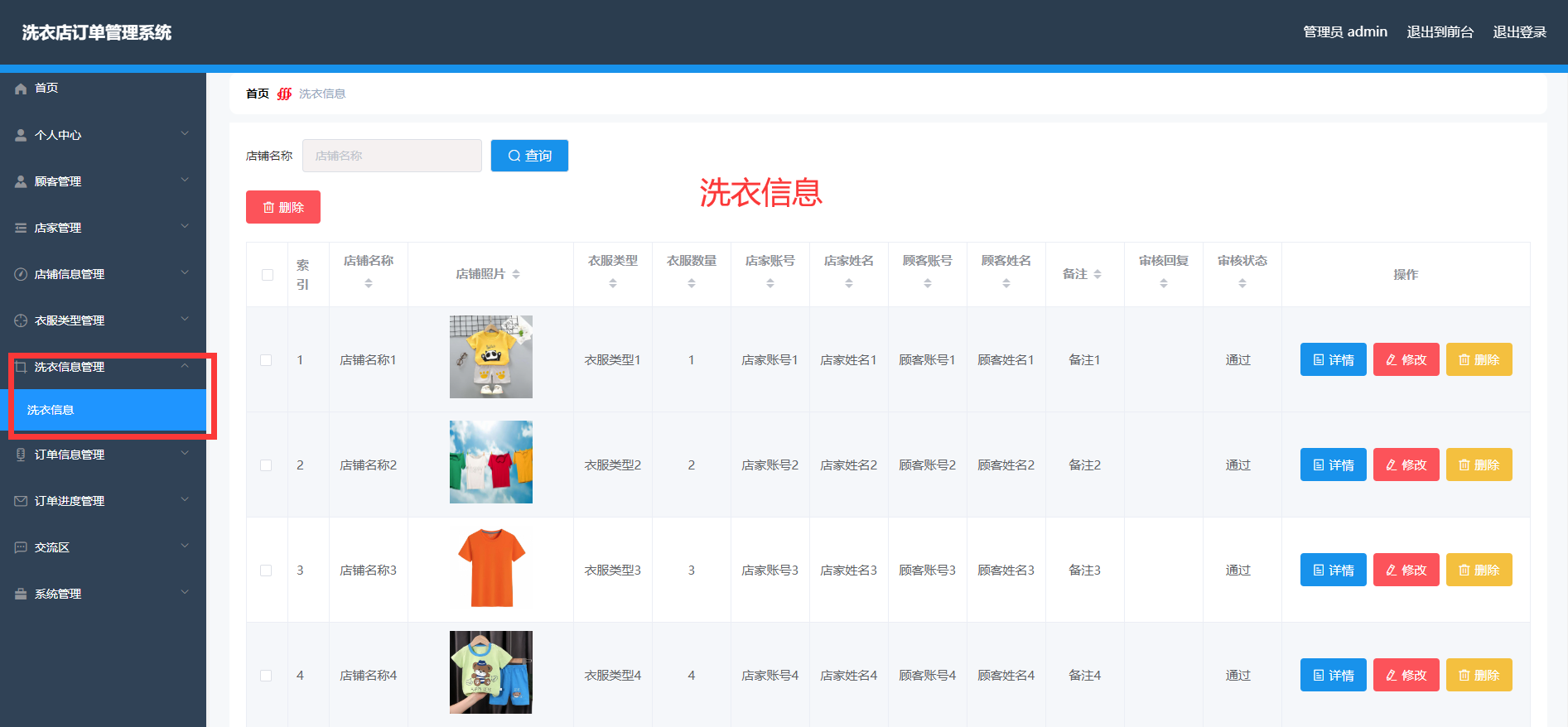This screenshot has height=727, width=1568.
Task: Open 详情 for 店铺名称1 row
Action: 1334,359
